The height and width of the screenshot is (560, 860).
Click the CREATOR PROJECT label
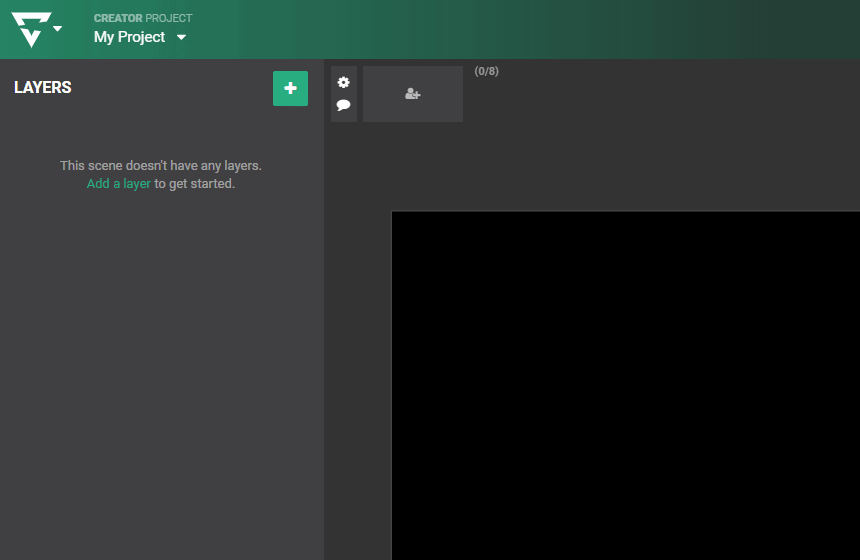[143, 18]
